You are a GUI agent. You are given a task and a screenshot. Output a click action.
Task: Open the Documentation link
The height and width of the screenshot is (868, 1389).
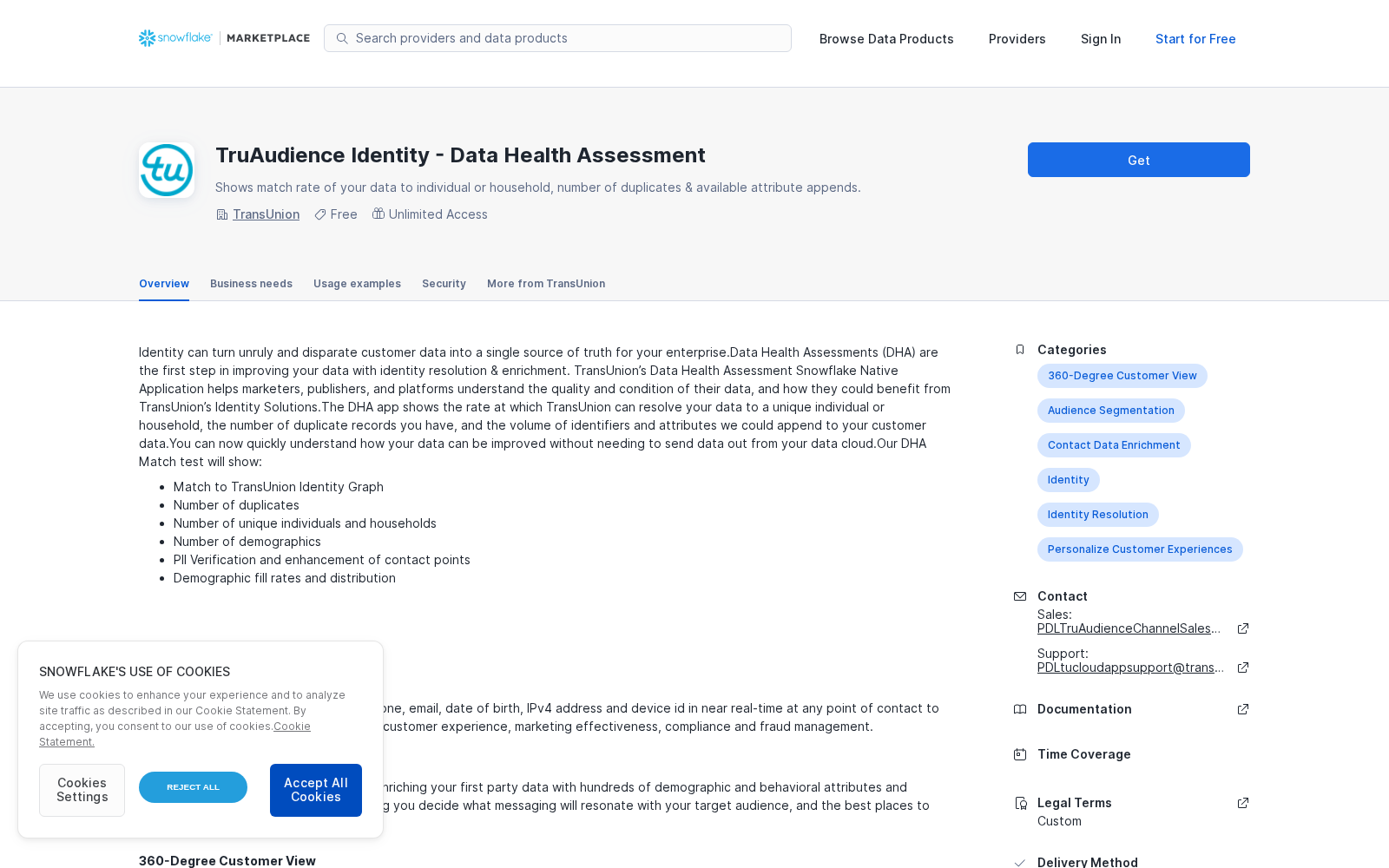click(1084, 709)
